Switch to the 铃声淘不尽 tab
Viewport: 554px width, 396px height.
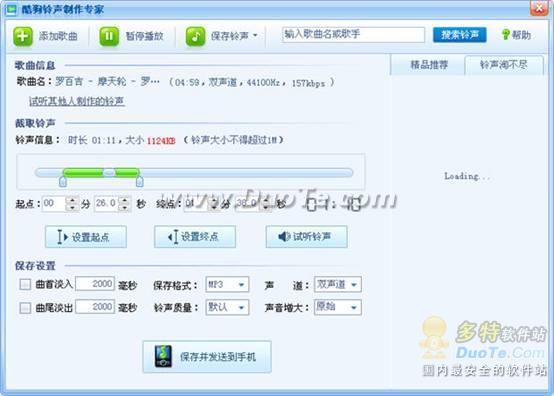click(x=503, y=65)
